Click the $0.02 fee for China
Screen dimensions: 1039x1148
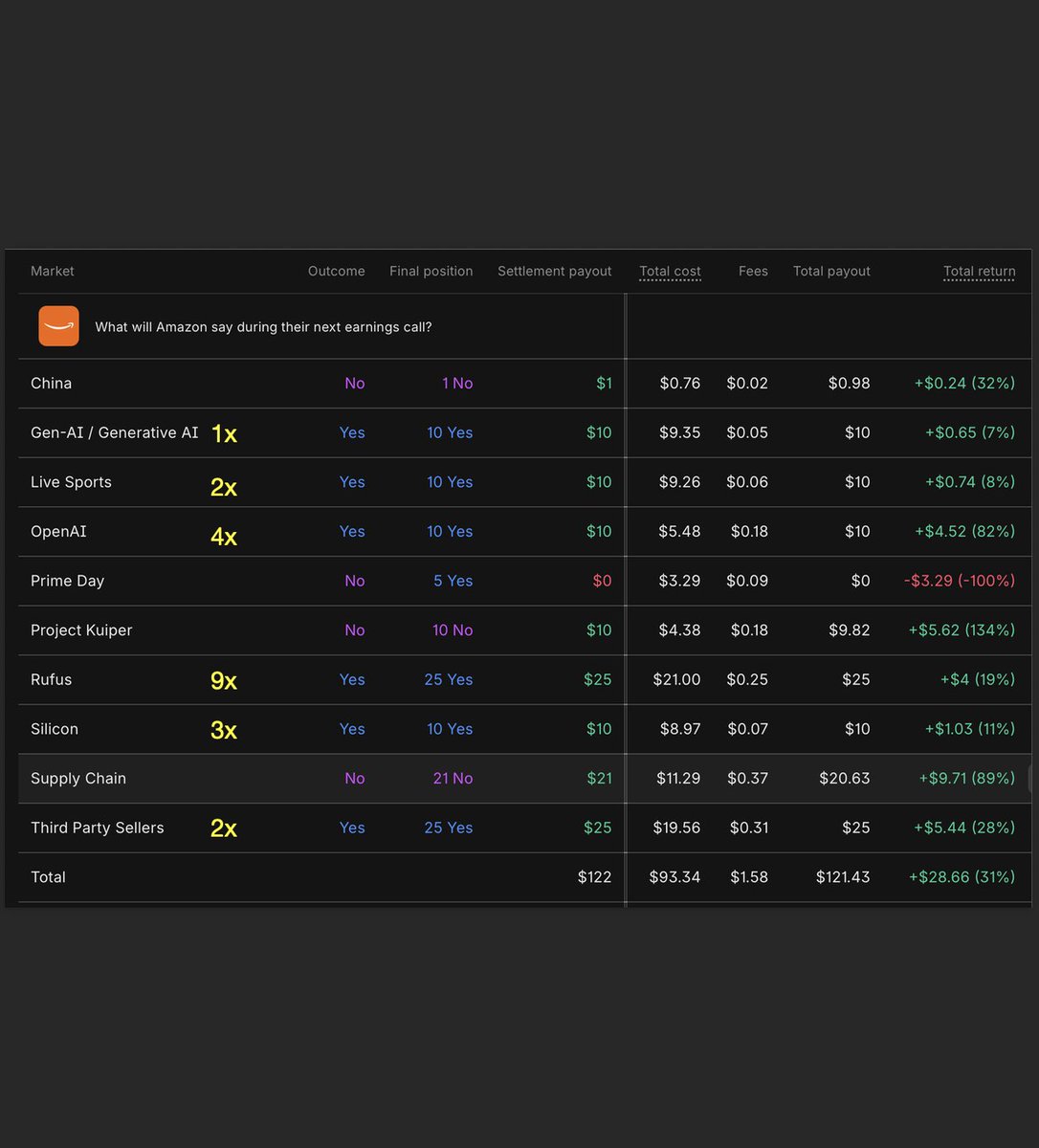747,384
